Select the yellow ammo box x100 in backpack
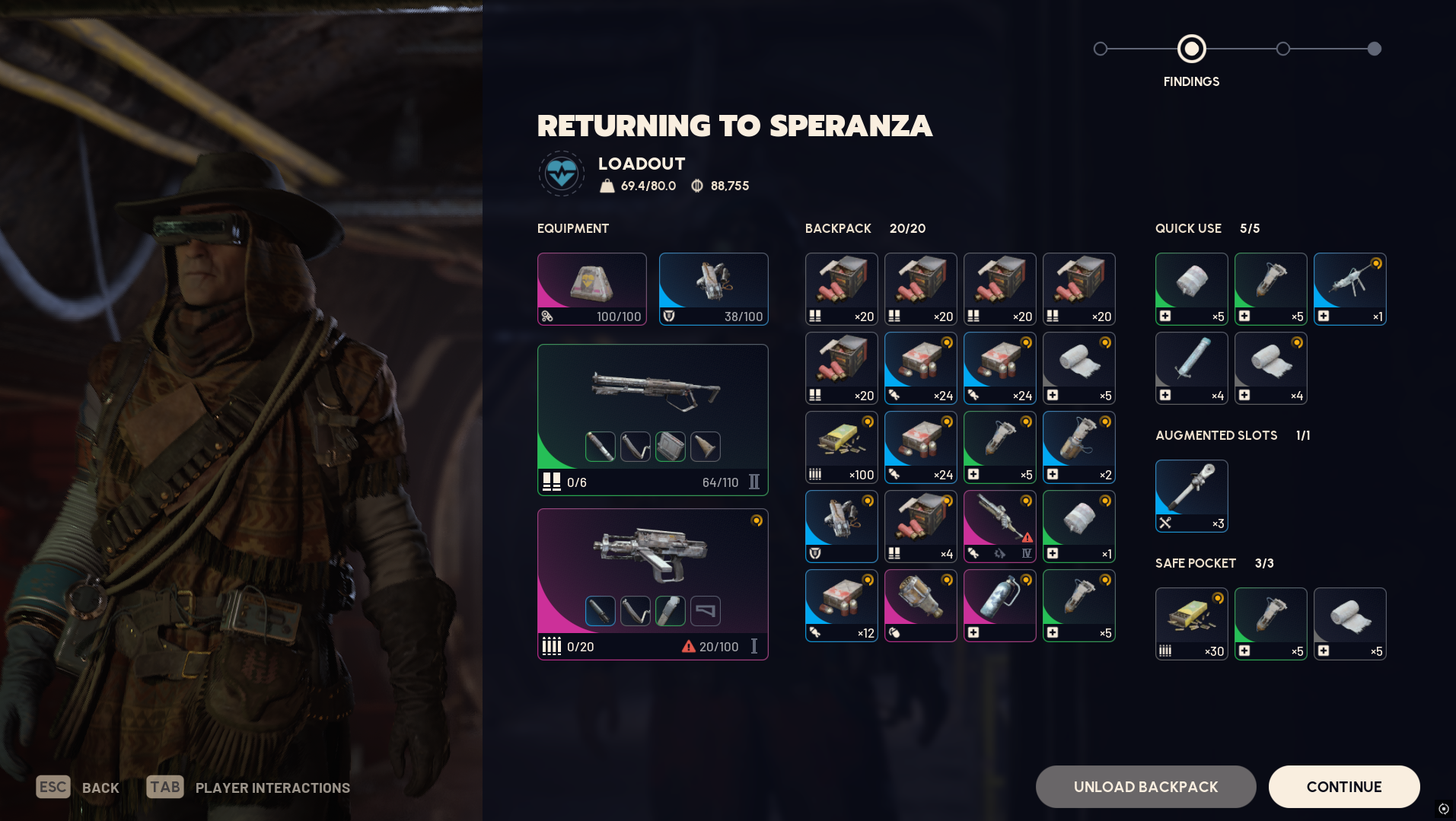Image resolution: width=1456 pixels, height=821 pixels. 841,447
